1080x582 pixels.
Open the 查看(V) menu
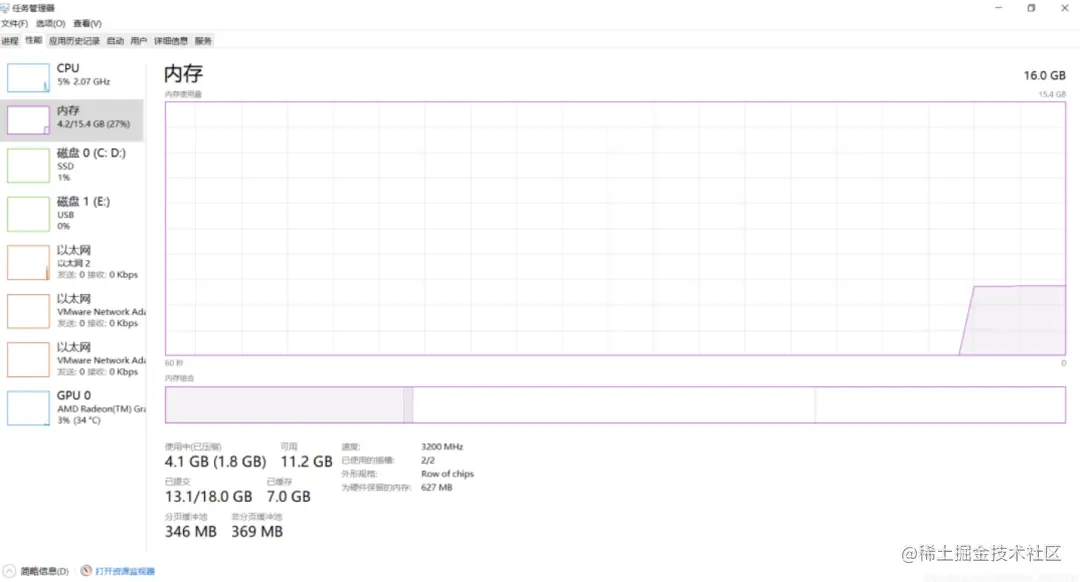click(x=87, y=23)
